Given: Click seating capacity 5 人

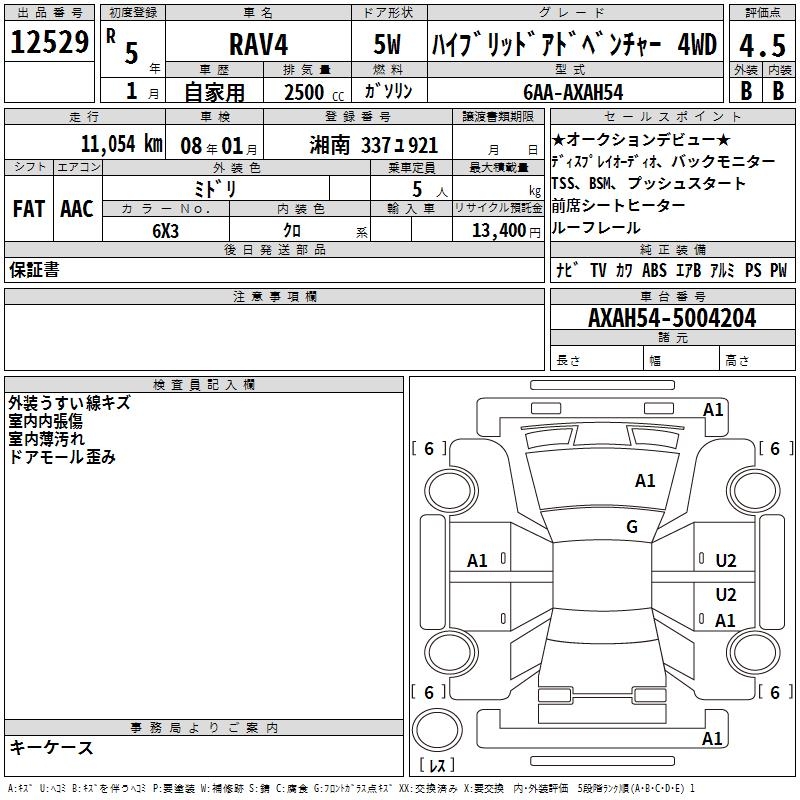Looking at the screenshot, I should tap(430, 190).
